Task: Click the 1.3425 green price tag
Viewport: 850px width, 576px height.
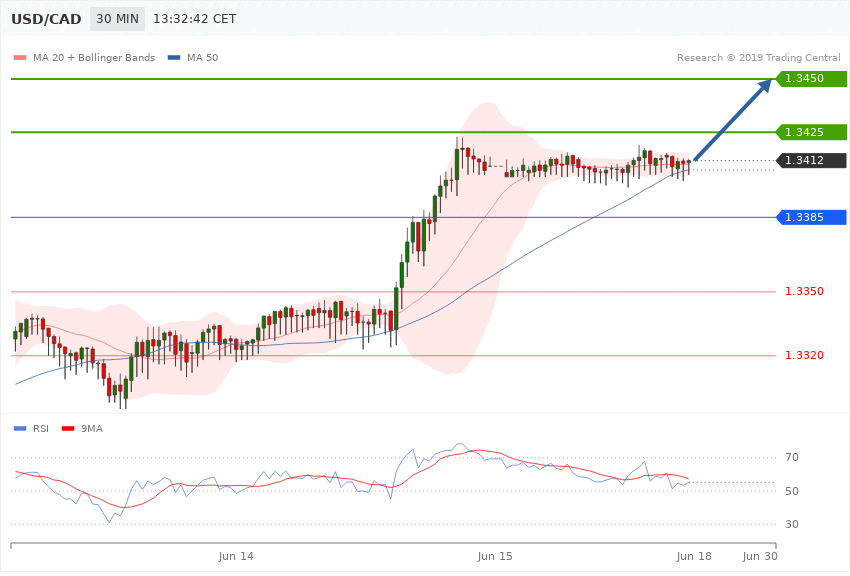Action: 812,132
